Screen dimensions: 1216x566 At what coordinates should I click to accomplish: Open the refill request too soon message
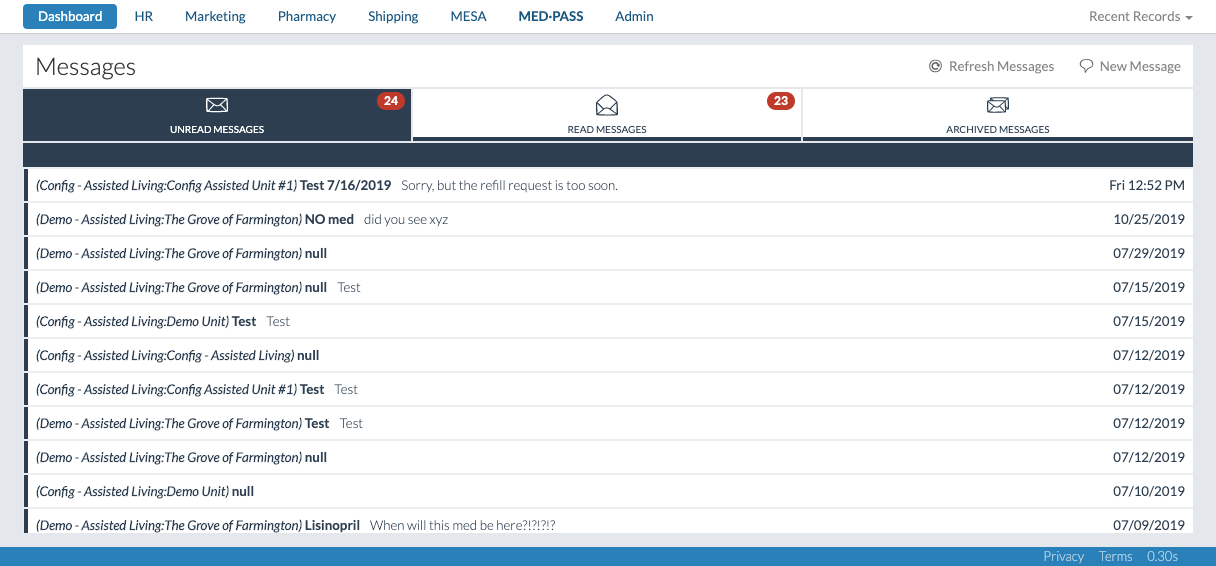tap(508, 185)
